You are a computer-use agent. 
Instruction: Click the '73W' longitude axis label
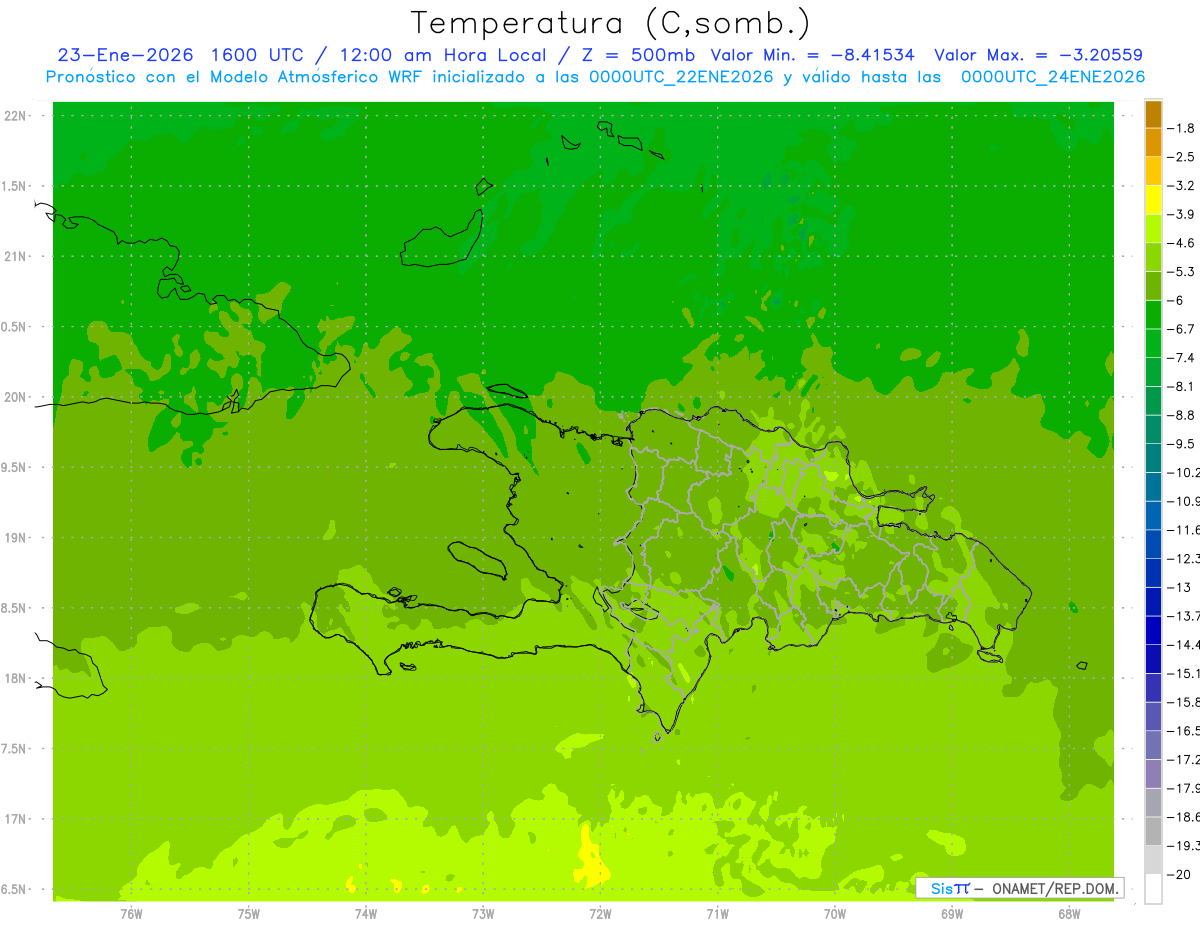tap(483, 913)
